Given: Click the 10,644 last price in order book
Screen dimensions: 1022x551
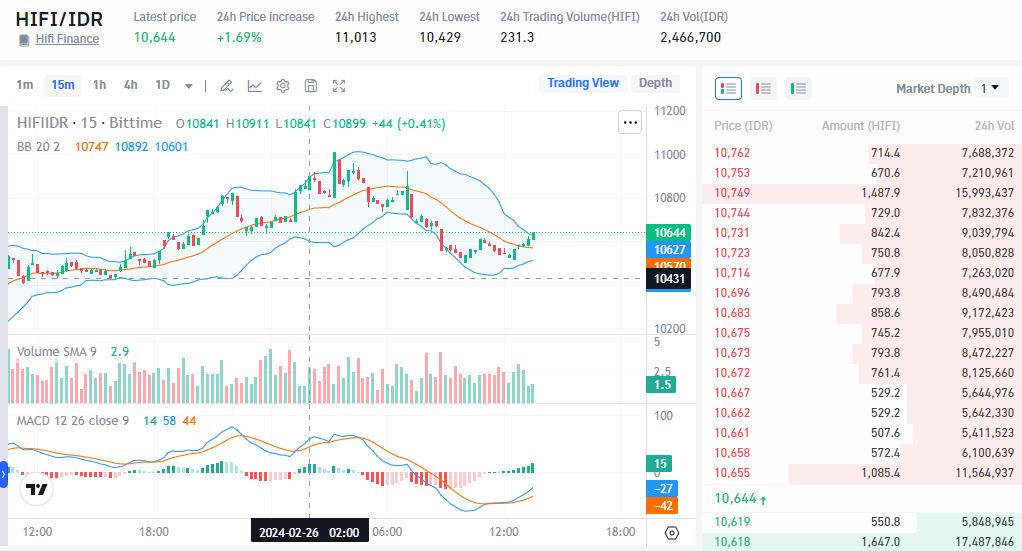Looking at the screenshot, I should tap(735, 499).
